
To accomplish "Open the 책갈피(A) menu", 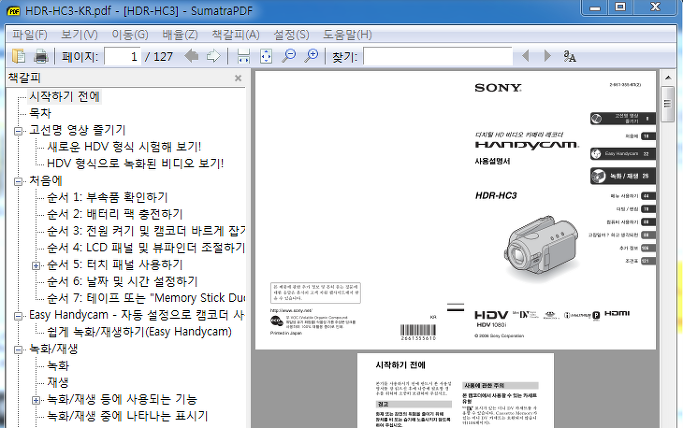I will point(236,34).
